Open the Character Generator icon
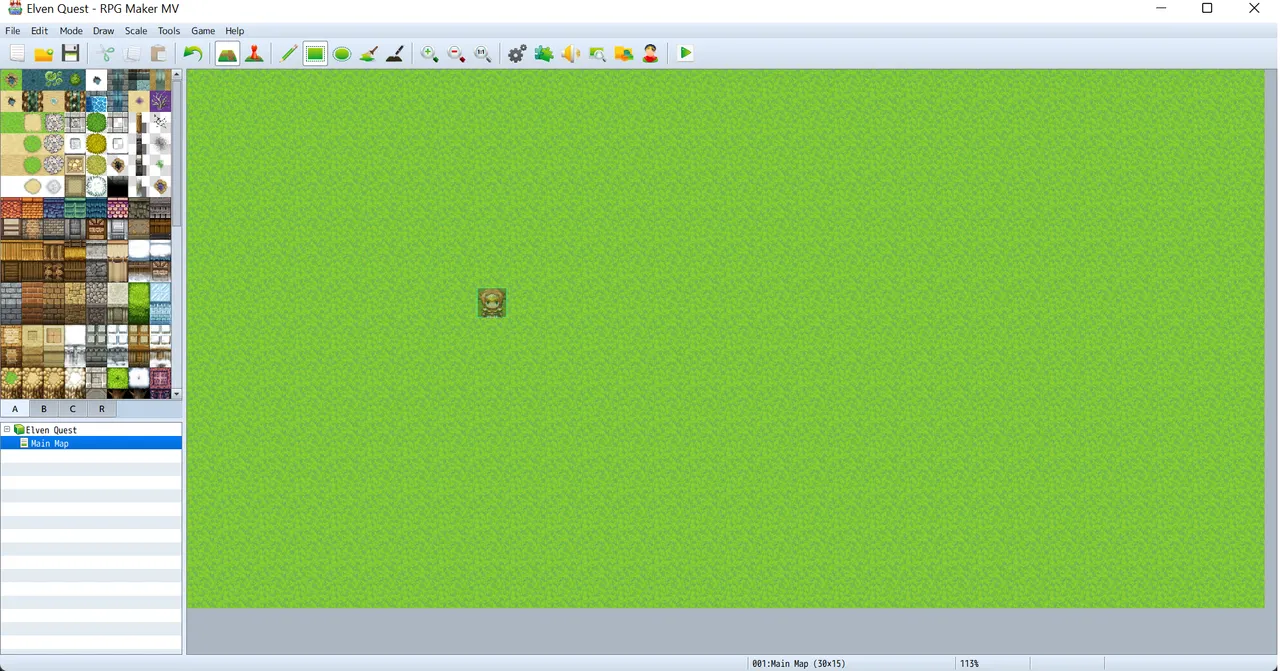The image size is (1280, 671). (x=651, y=54)
